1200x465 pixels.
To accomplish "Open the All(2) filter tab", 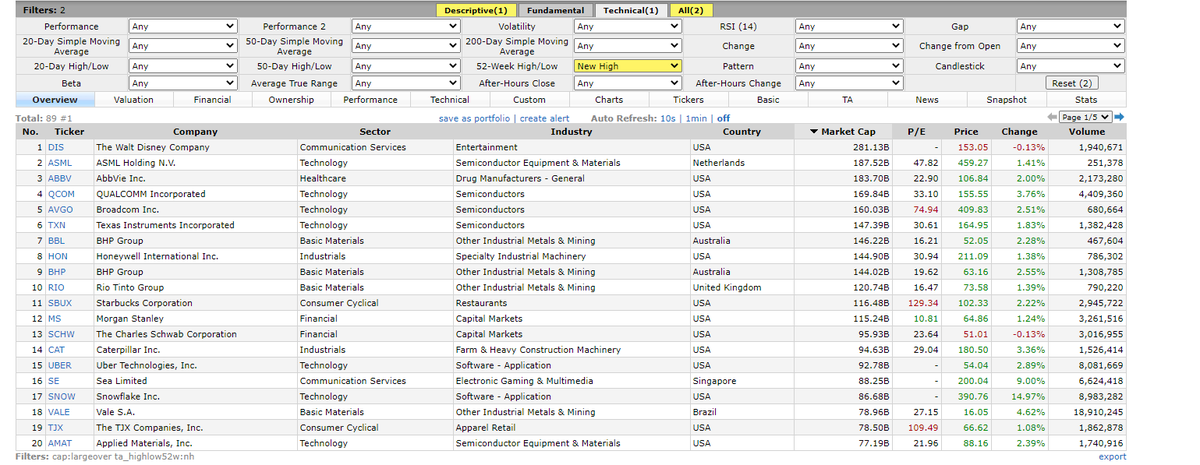I will tap(691, 10).
